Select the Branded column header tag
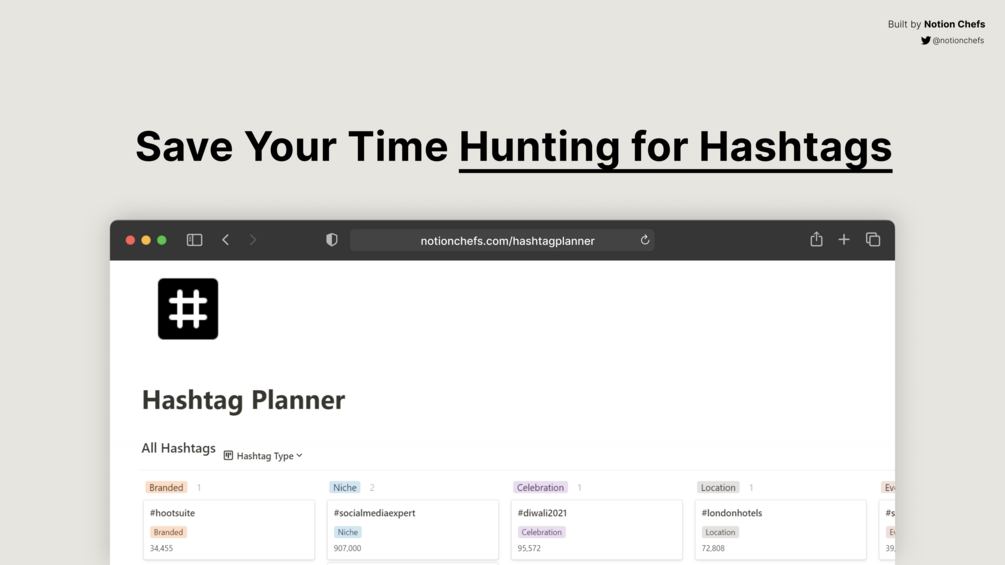 tap(166, 487)
